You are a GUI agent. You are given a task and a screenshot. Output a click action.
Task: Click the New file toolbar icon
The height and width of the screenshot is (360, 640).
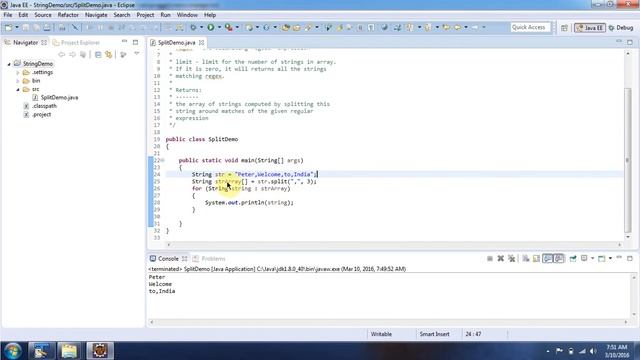coord(8,27)
